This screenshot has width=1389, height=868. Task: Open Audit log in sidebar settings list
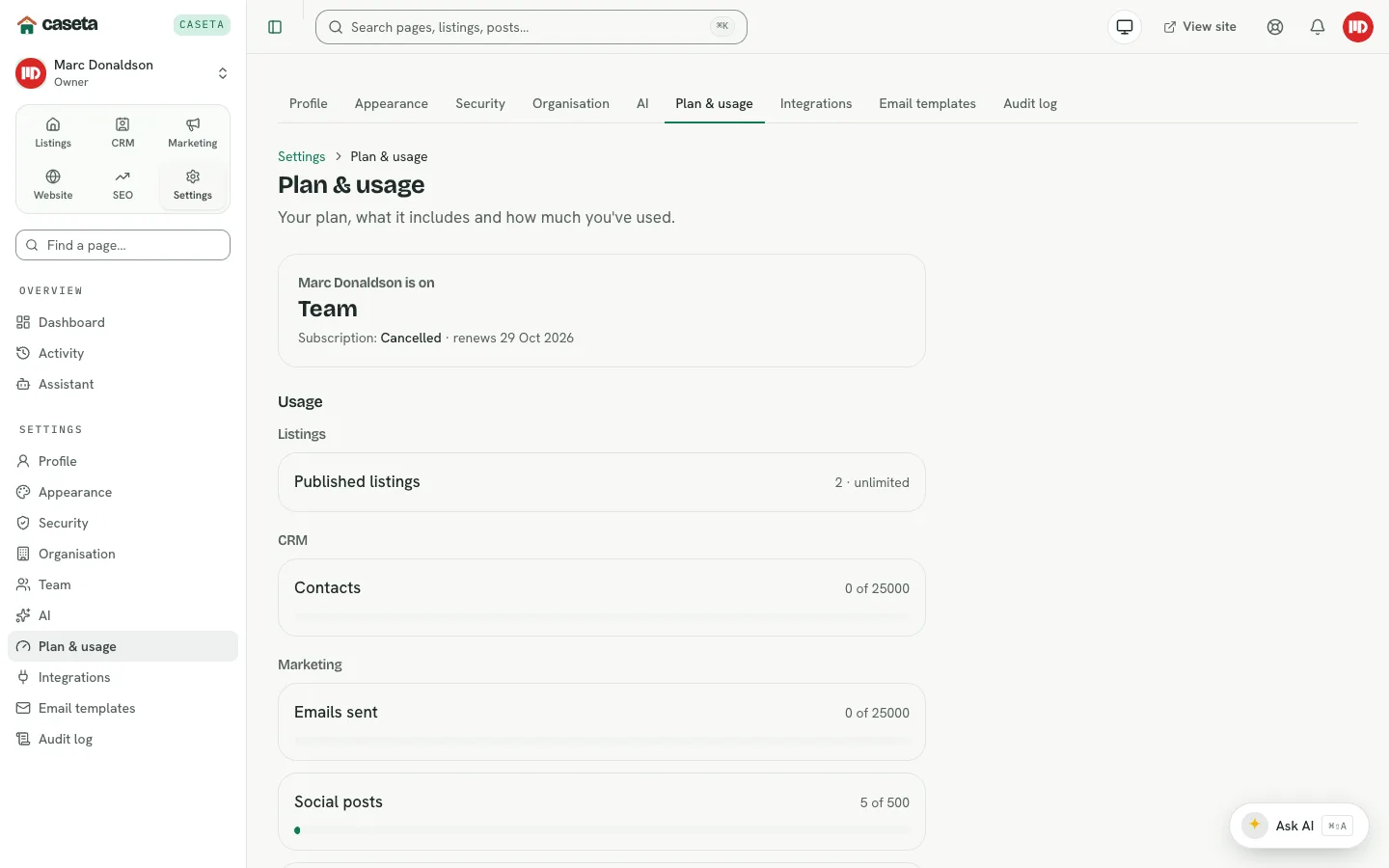[123, 739]
